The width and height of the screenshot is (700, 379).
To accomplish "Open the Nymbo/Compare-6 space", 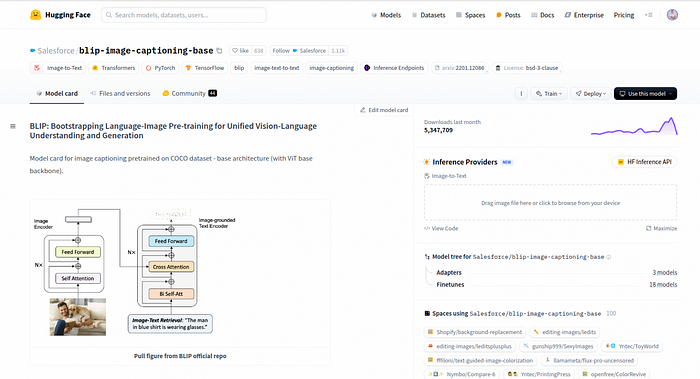I will [x=462, y=374].
